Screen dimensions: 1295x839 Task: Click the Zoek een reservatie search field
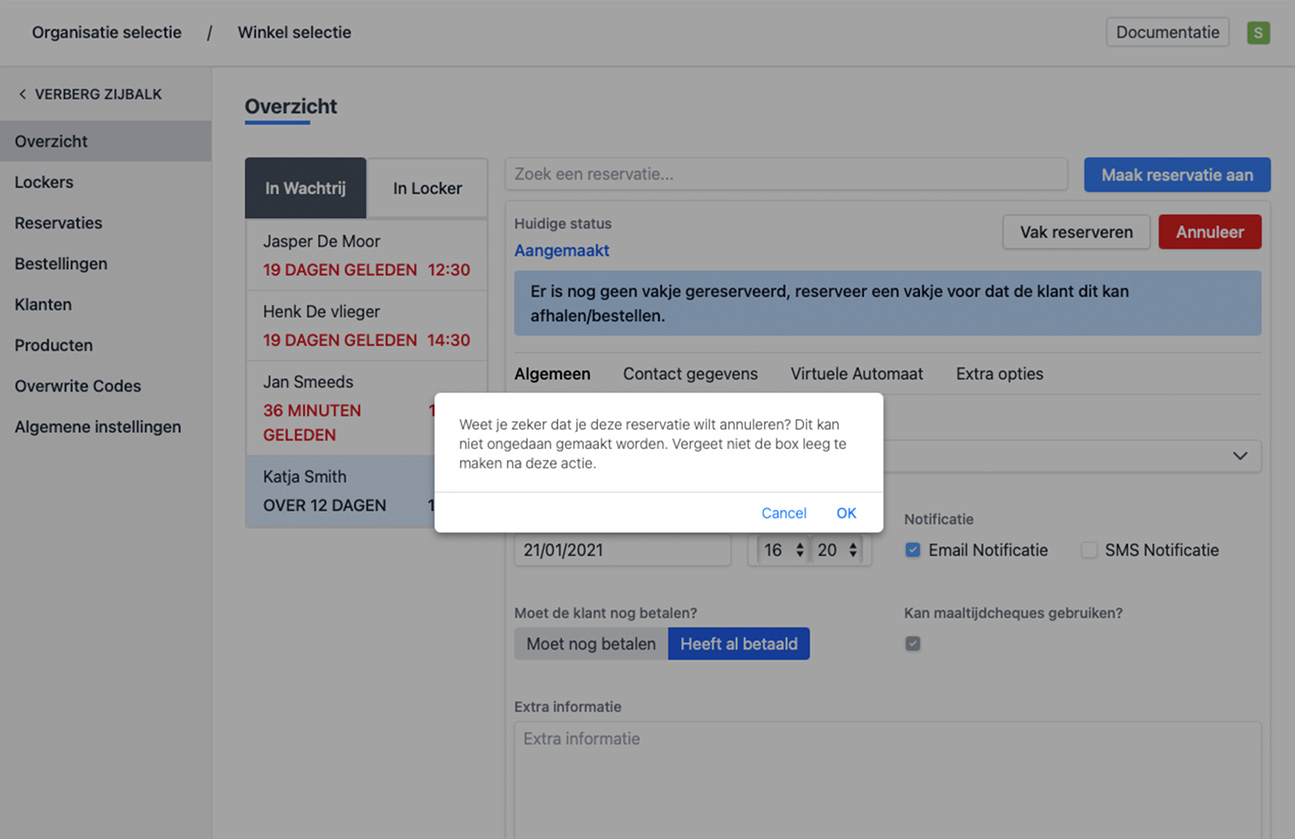pos(785,174)
